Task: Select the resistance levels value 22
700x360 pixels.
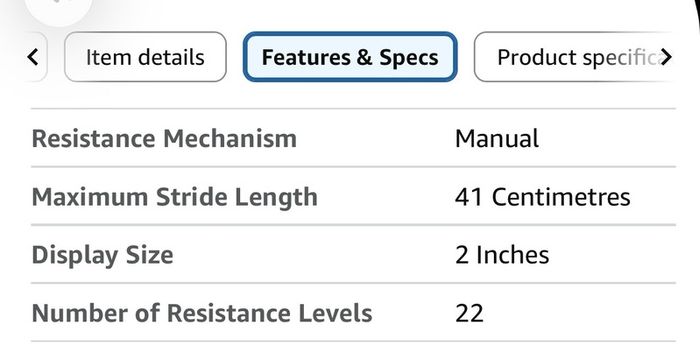Action: pos(469,314)
